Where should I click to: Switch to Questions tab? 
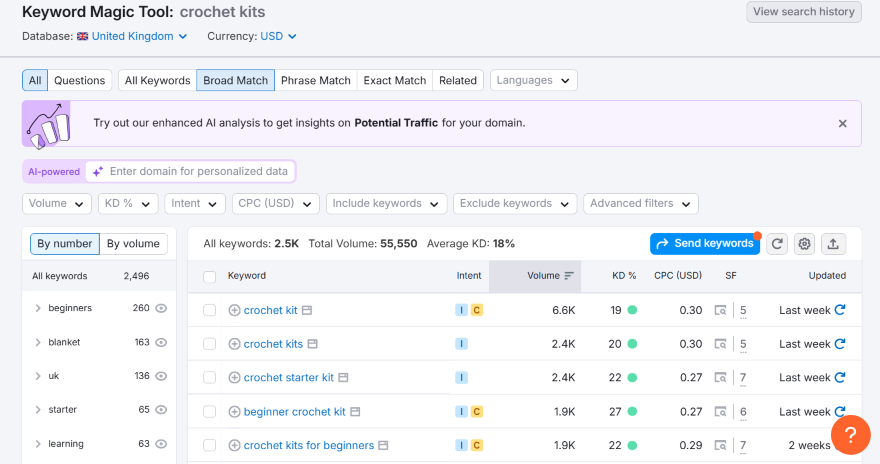tap(80, 80)
